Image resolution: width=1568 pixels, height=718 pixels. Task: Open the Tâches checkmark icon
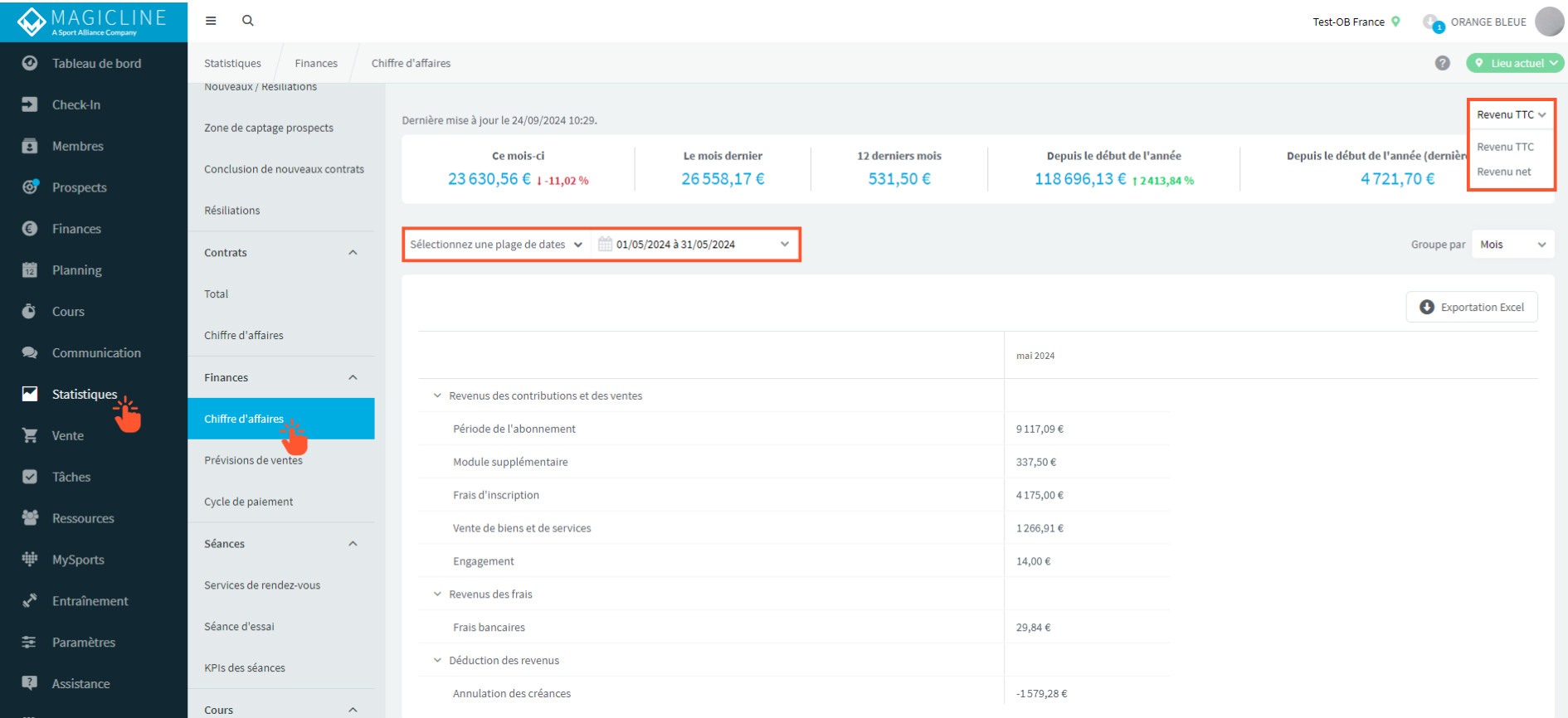tap(30, 477)
